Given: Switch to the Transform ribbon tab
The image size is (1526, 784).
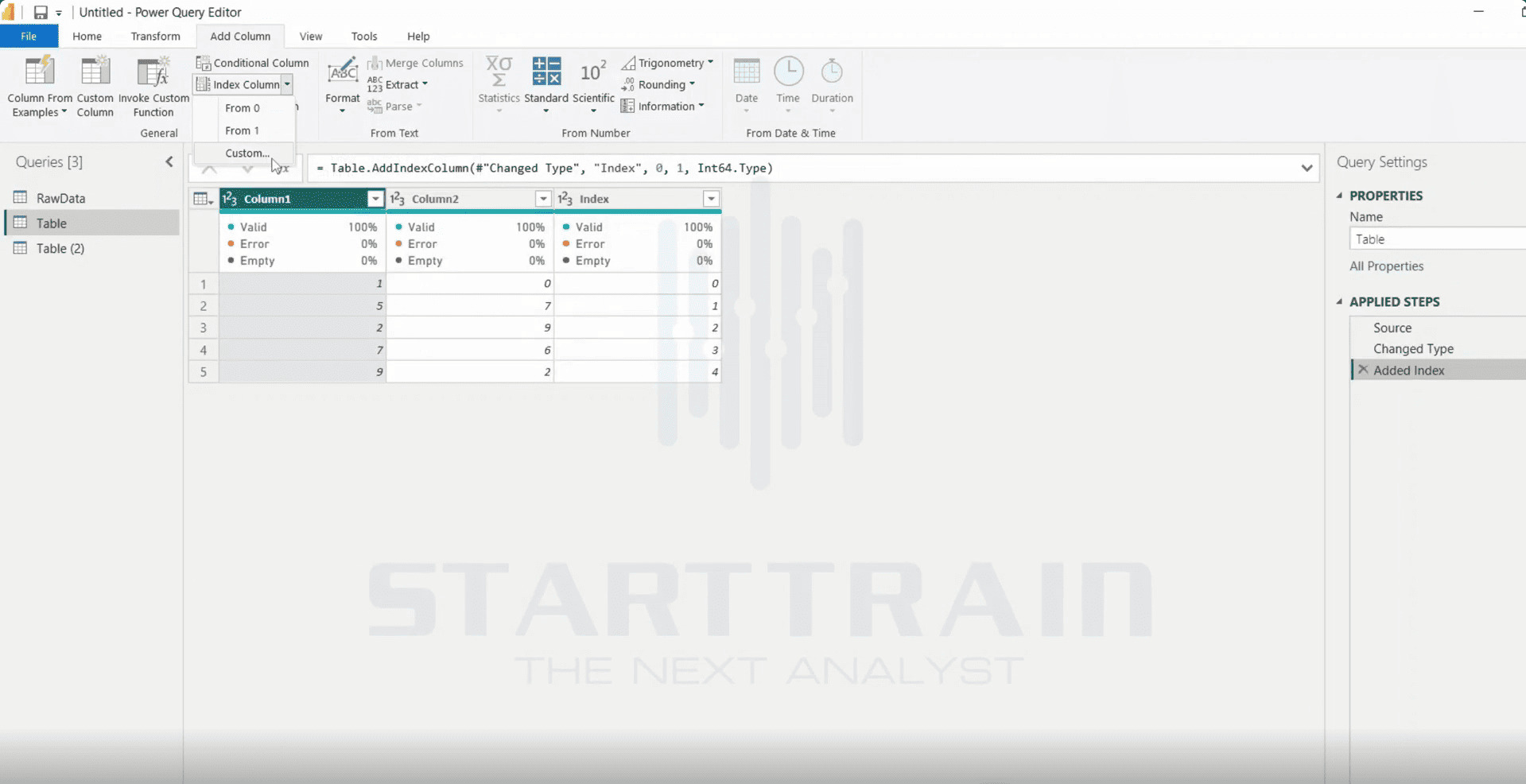Looking at the screenshot, I should click(155, 37).
